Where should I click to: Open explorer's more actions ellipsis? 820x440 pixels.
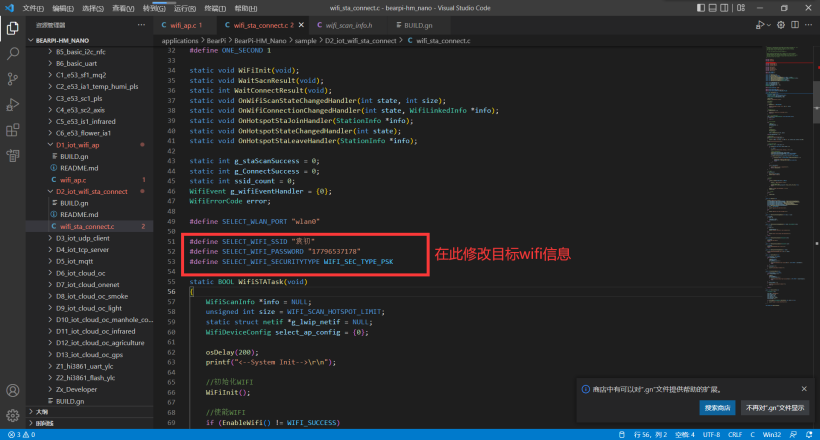(143, 25)
